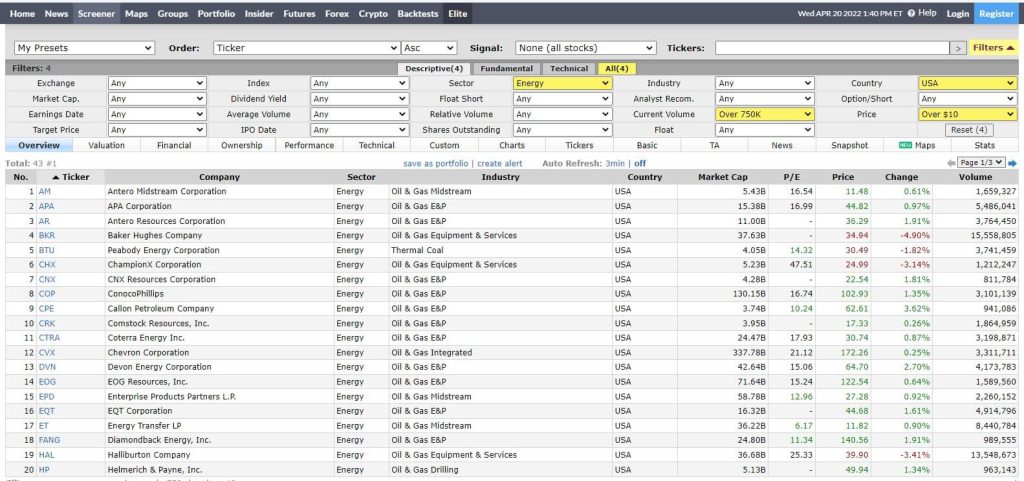1024x481 pixels.
Task: Click the Login link
Action: coord(958,14)
